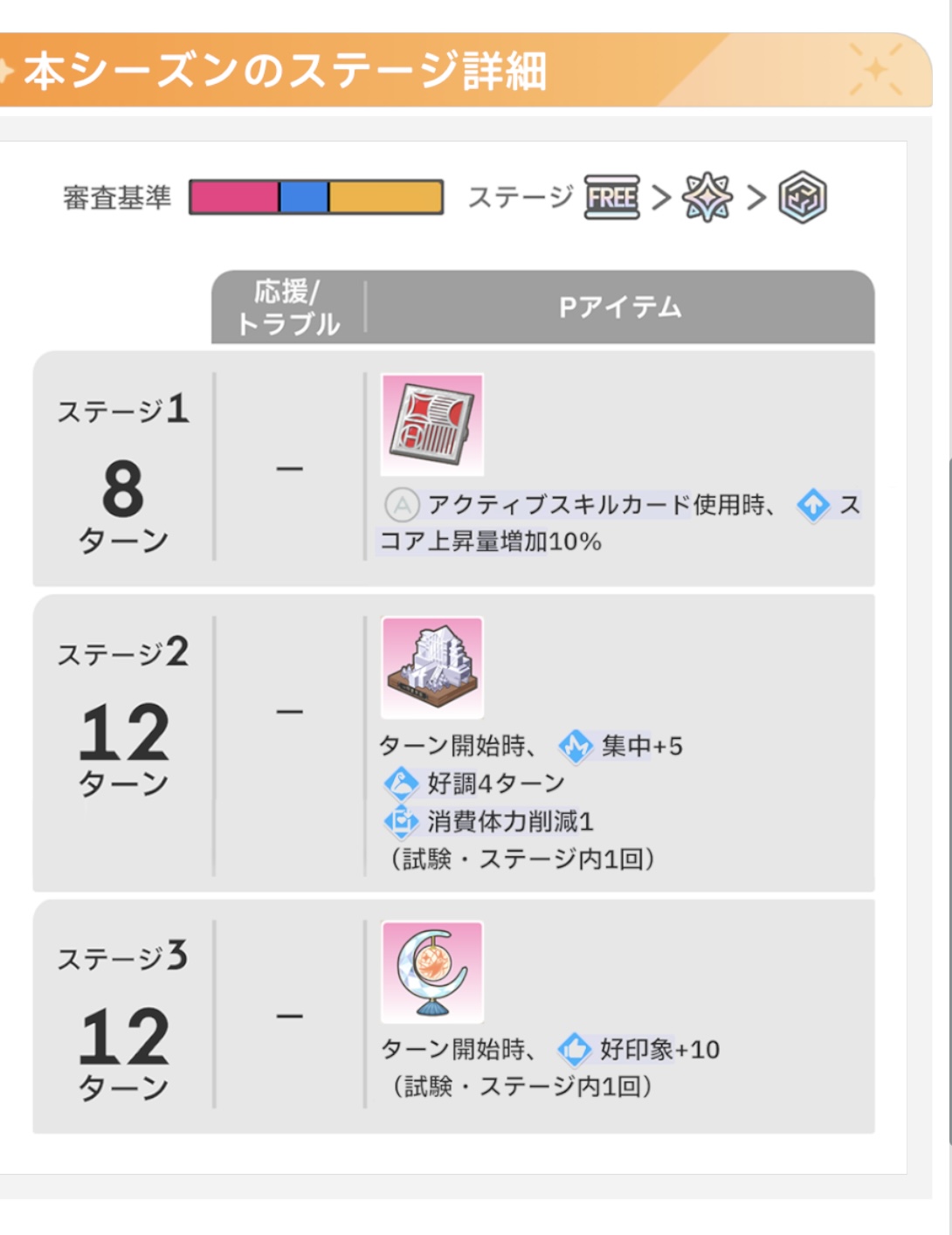Tap the 好調 status icon

point(401,783)
